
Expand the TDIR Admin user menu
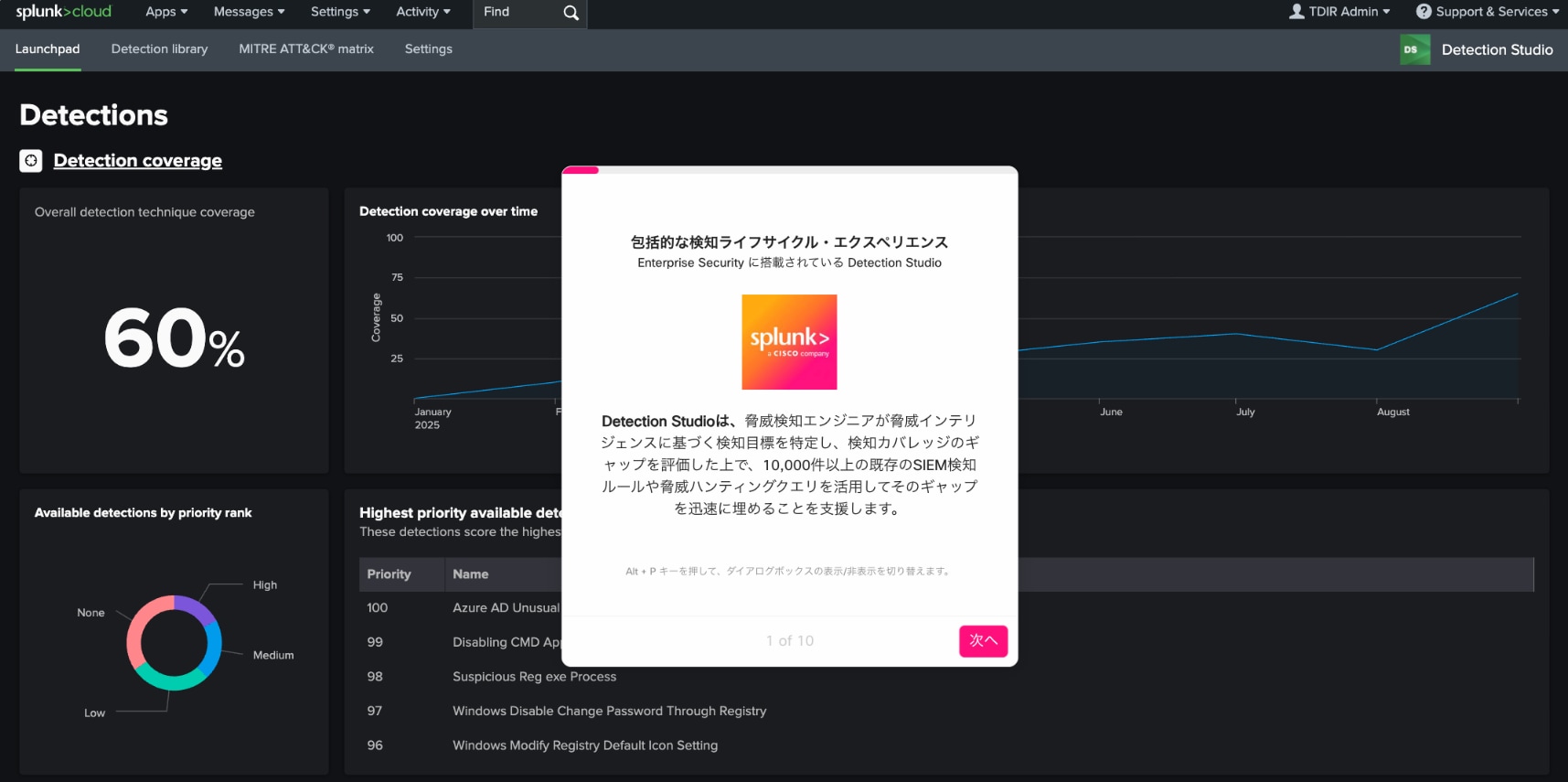[1339, 12]
